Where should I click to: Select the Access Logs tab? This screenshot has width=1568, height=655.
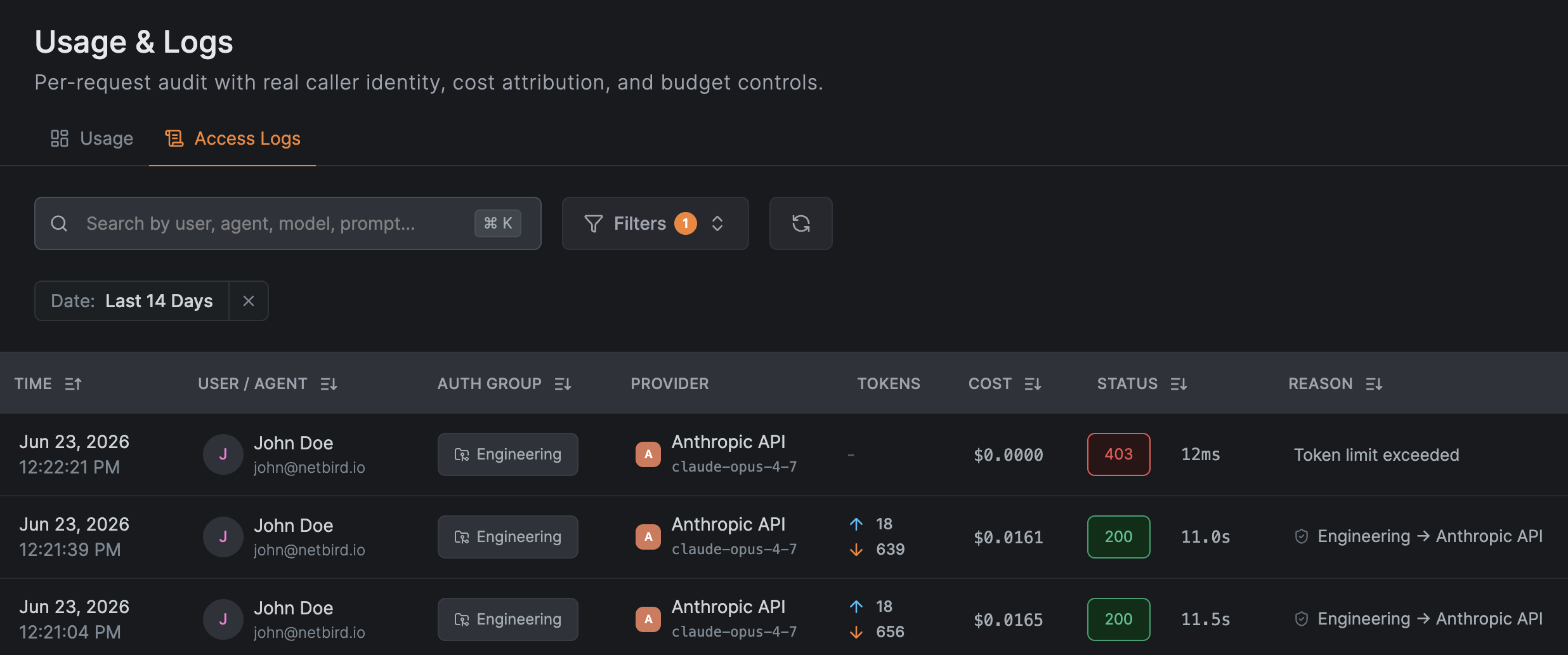(x=232, y=138)
